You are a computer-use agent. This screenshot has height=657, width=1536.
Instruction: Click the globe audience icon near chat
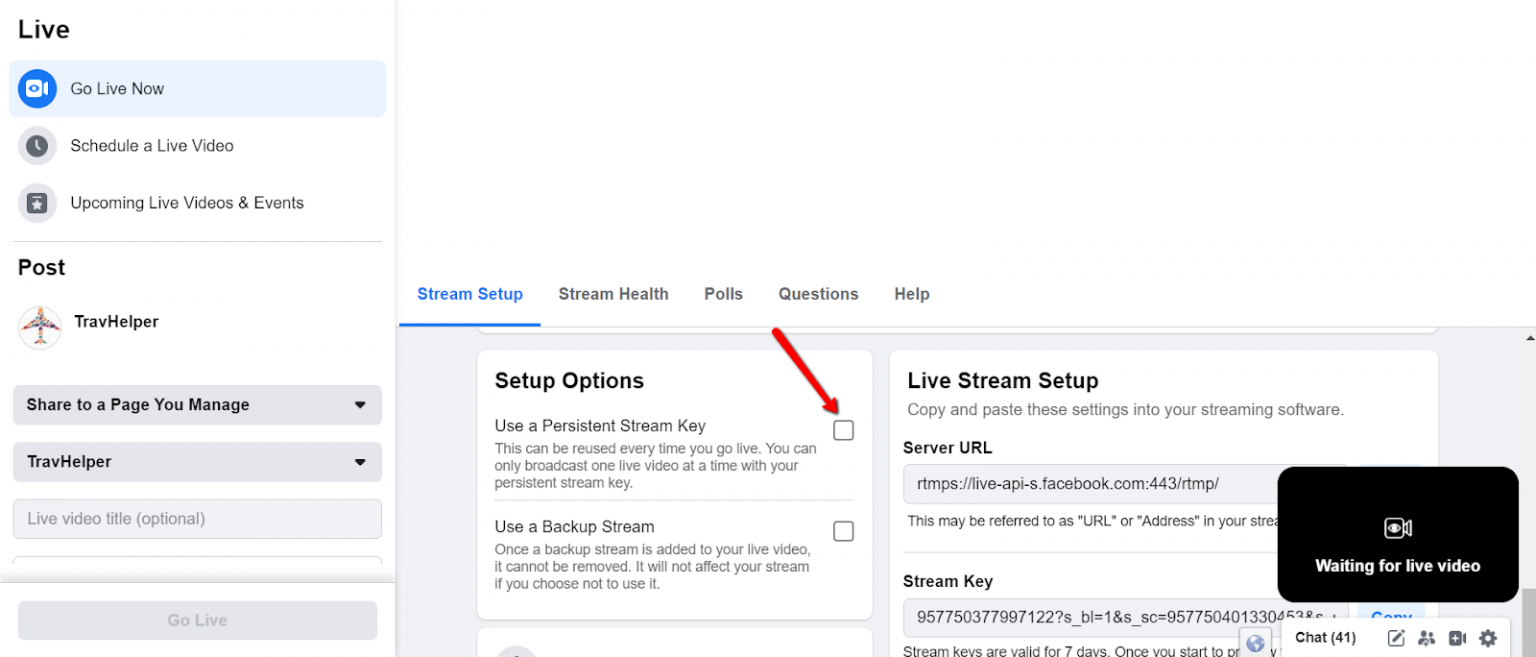tap(1256, 643)
